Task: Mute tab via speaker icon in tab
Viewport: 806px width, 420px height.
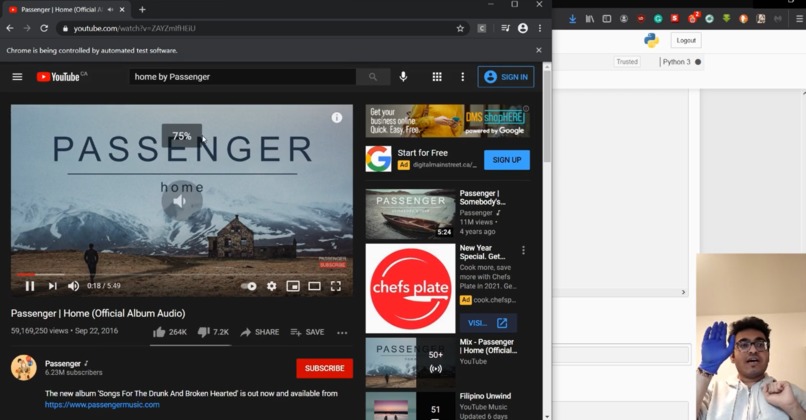Action: [x=111, y=9]
